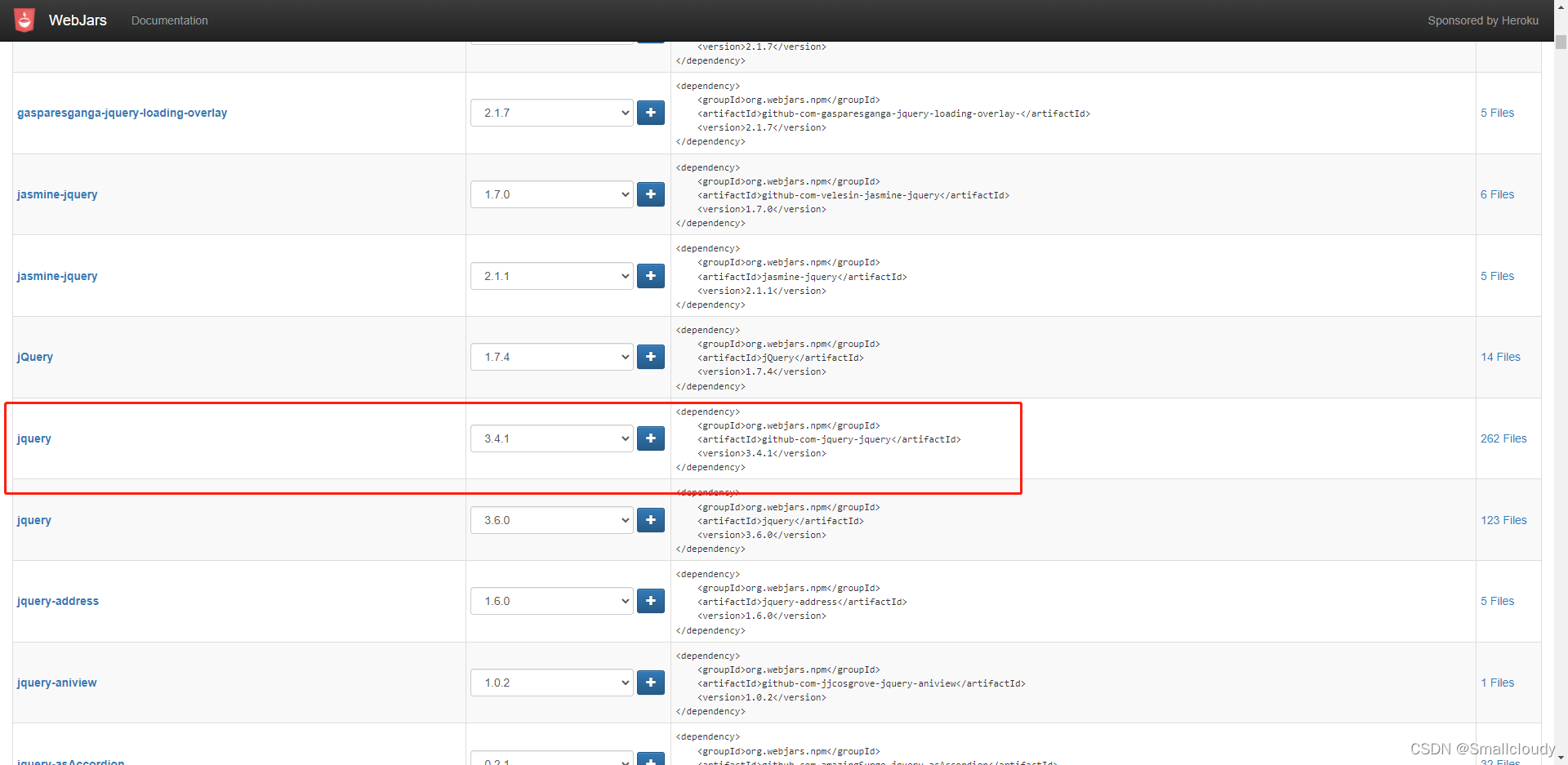Click plus button beside jquery version 3.6.0

651,520
